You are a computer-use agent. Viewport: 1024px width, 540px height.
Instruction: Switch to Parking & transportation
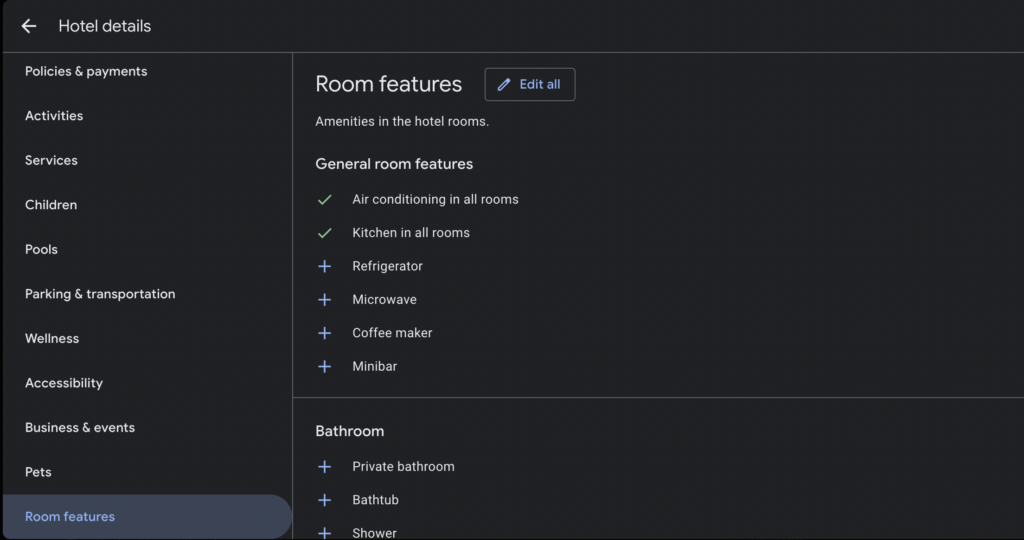point(100,294)
